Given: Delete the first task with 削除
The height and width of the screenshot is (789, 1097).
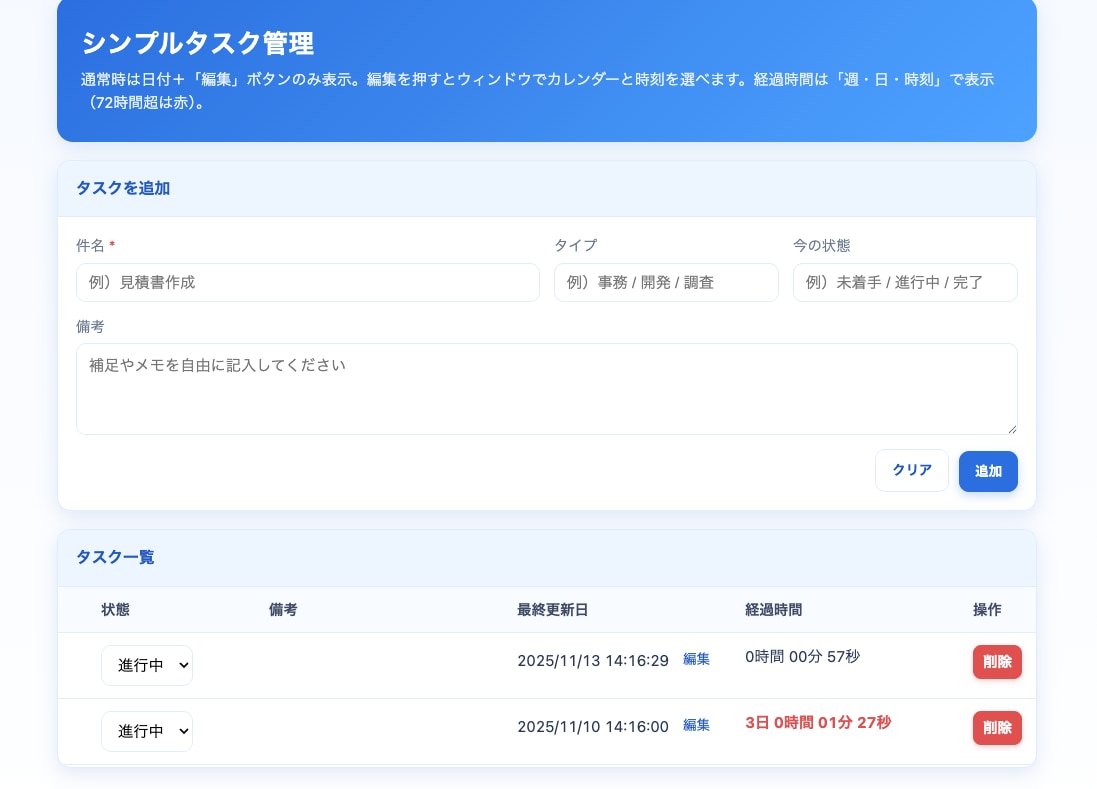Looking at the screenshot, I should tap(996, 662).
